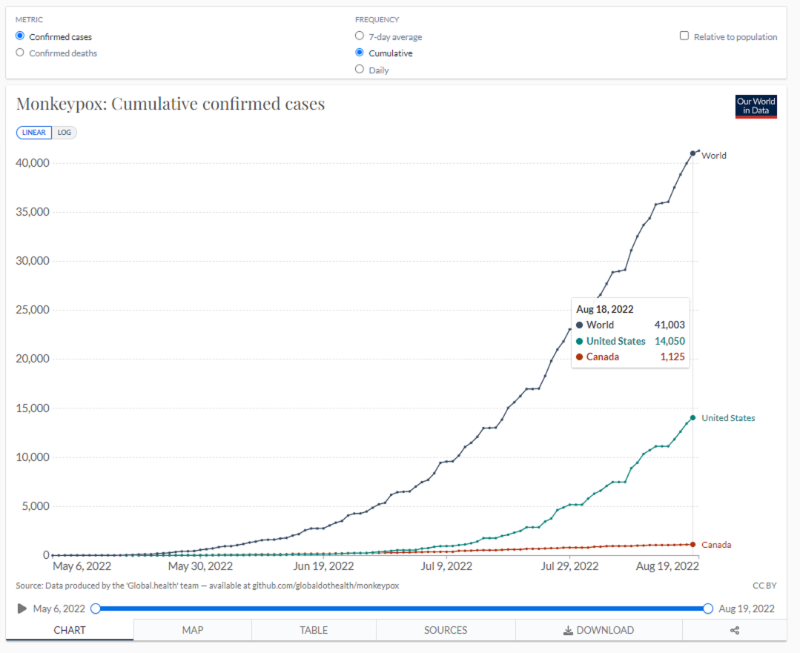This screenshot has width=800, height=653.
Task: Click the start handle of the time slider
Action: coord(95,609)
